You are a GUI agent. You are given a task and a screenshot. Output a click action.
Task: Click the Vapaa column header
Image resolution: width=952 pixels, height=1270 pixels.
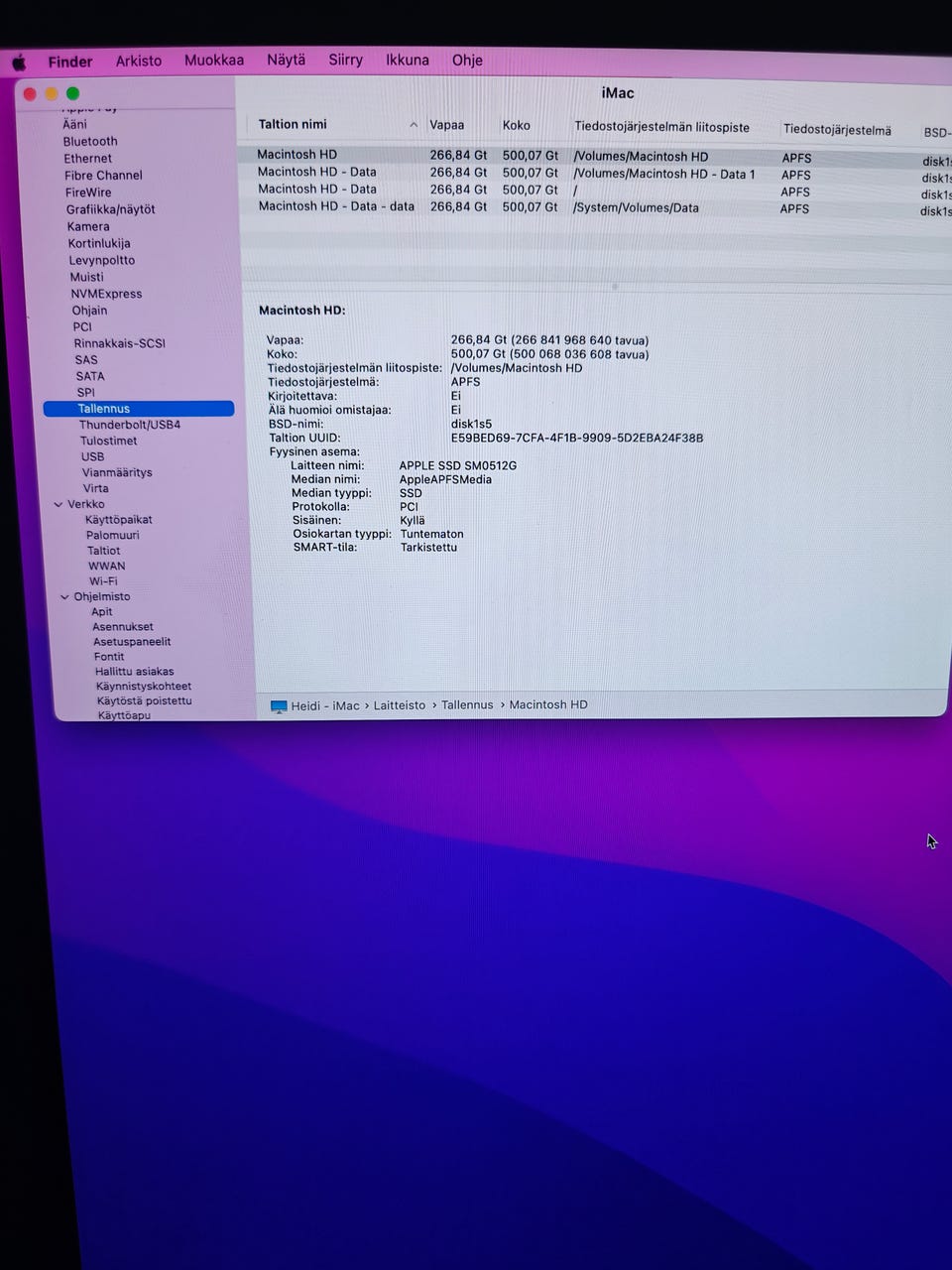447,126
